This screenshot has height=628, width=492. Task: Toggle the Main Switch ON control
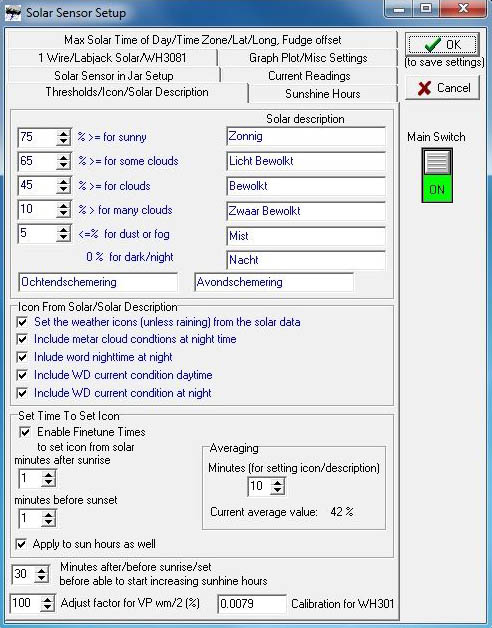(x=437, y=175)
